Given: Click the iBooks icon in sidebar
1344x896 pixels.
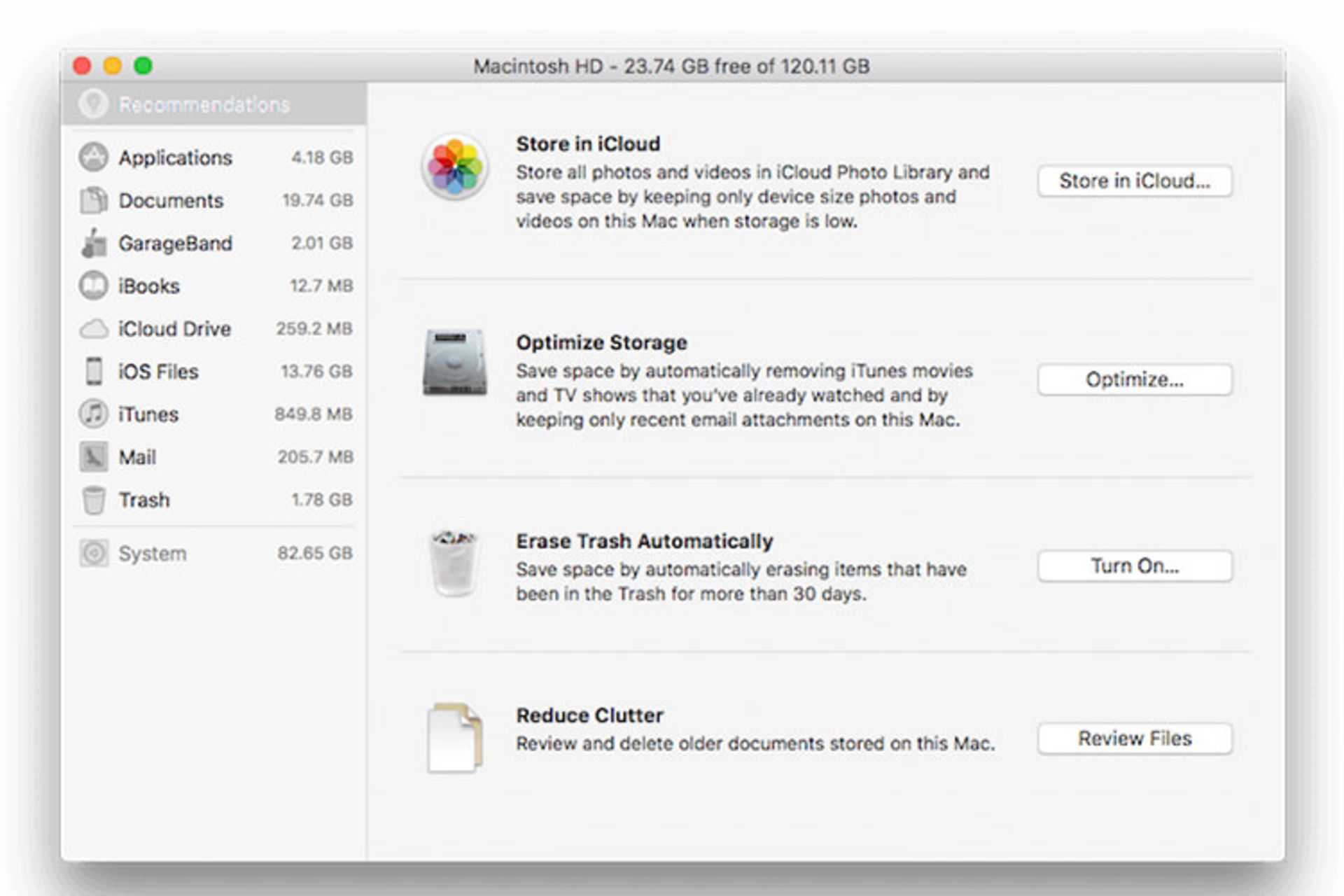Looking at the screenshot, I should tap(93, 286).
